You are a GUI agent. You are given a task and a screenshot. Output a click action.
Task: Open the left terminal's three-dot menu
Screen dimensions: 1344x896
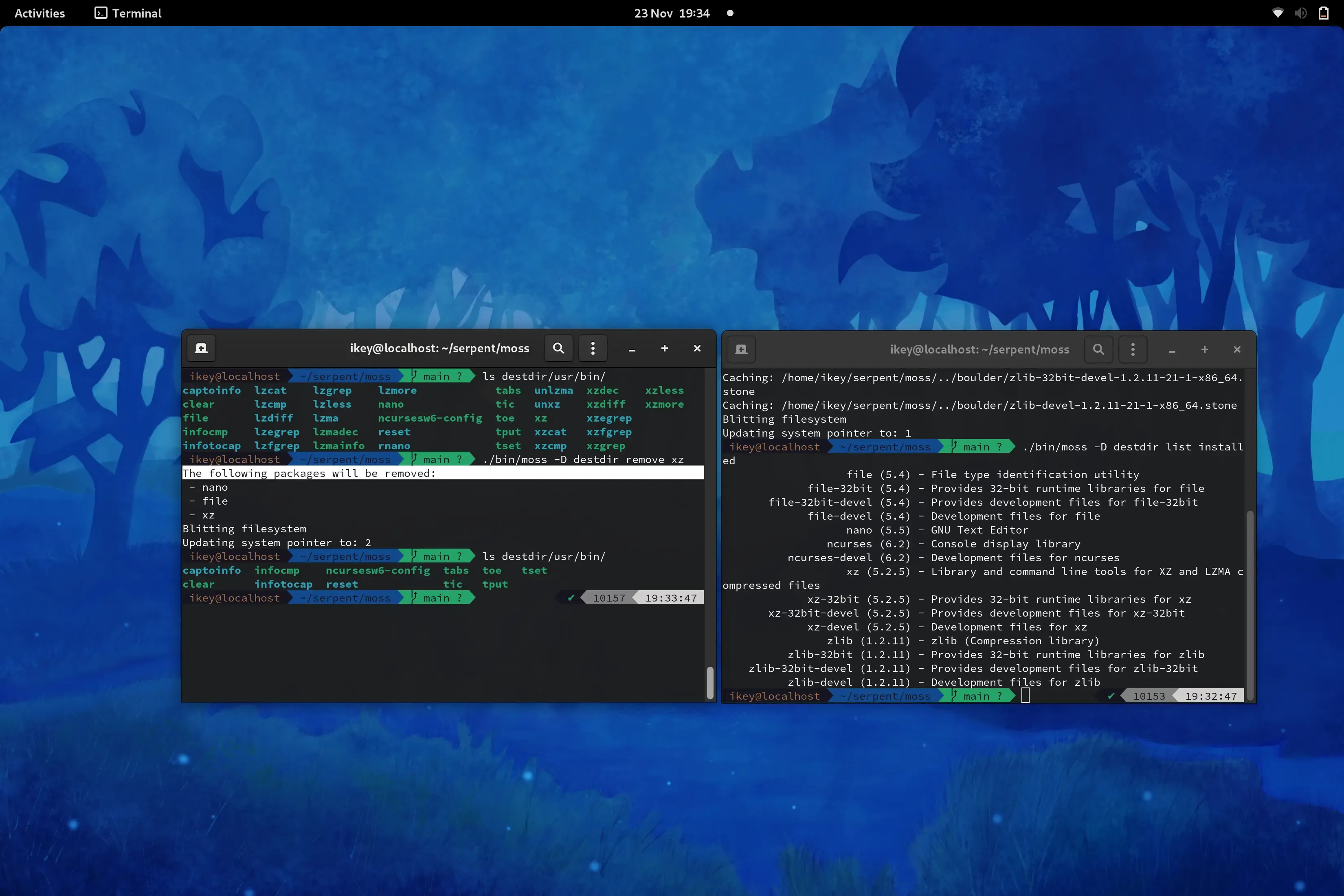tap(593, 348)
